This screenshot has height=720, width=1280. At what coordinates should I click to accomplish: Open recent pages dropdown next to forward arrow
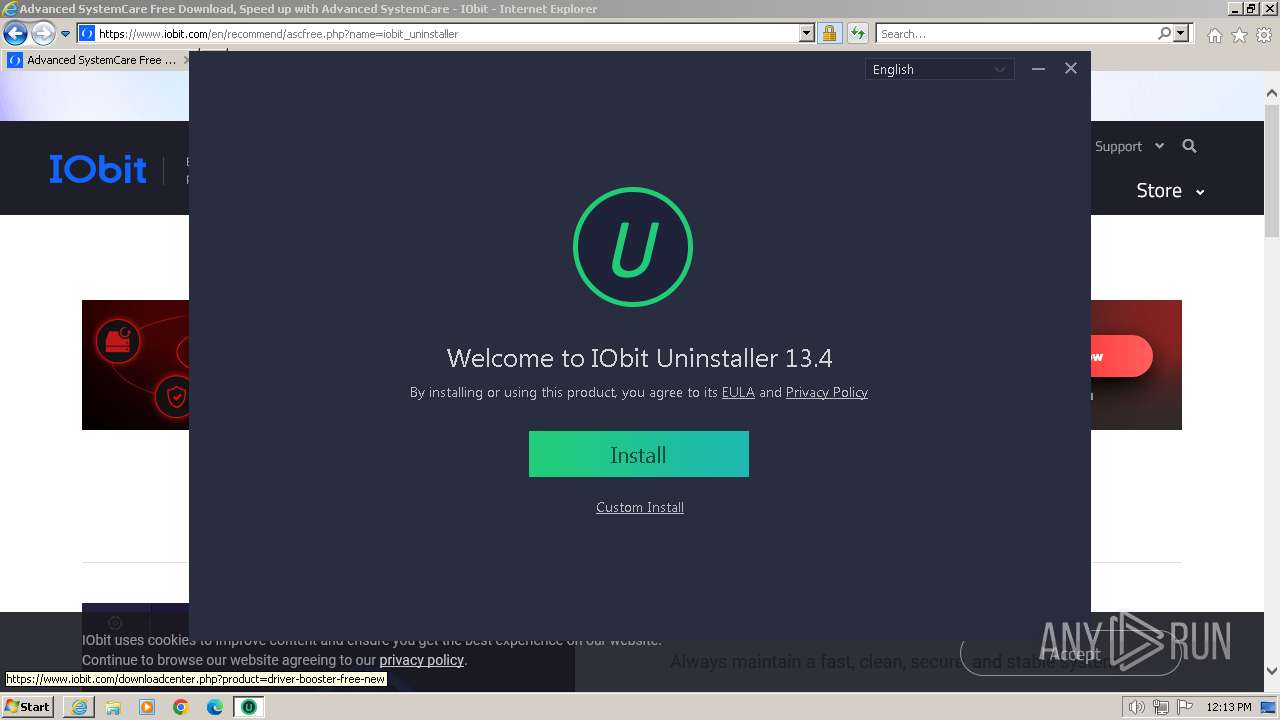pos(66,34)
